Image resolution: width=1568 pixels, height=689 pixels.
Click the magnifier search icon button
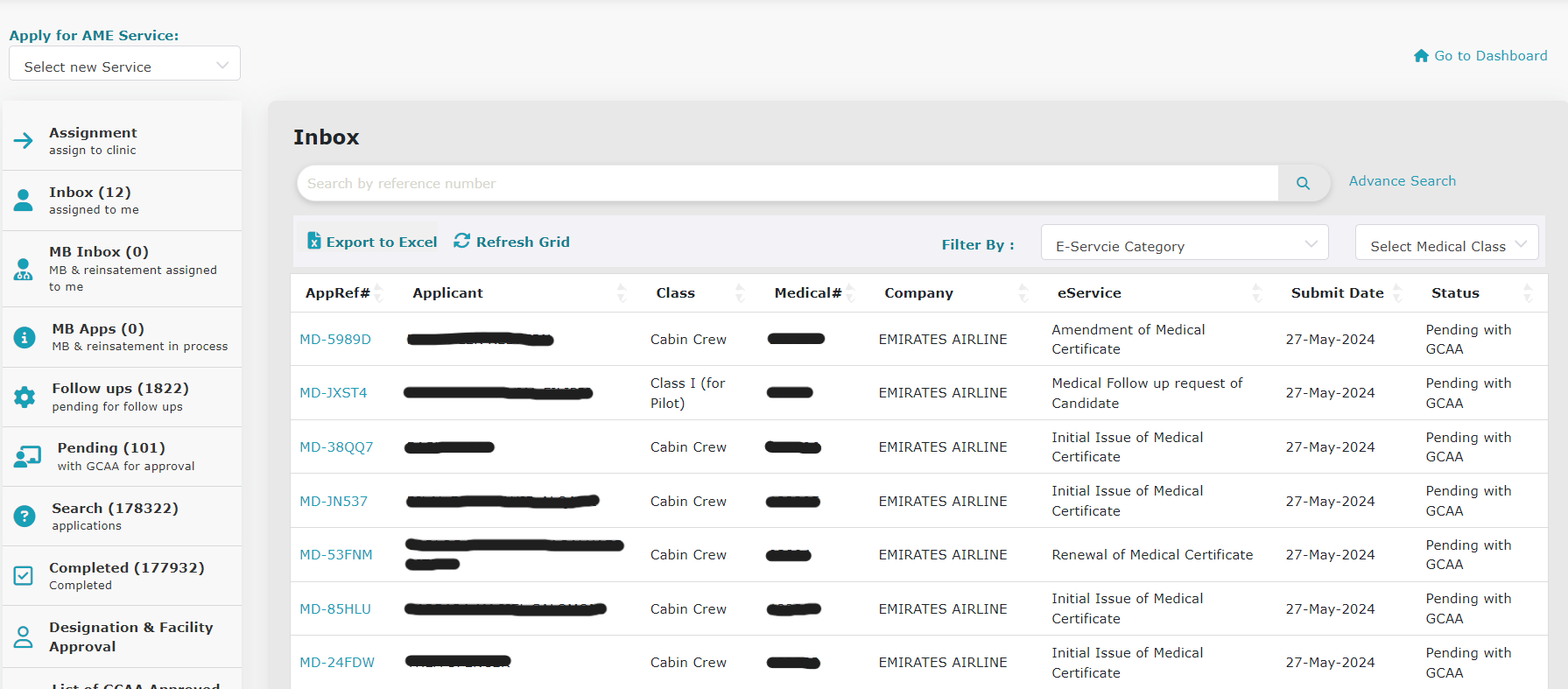pyautogui.click(x=1303, y=183)
